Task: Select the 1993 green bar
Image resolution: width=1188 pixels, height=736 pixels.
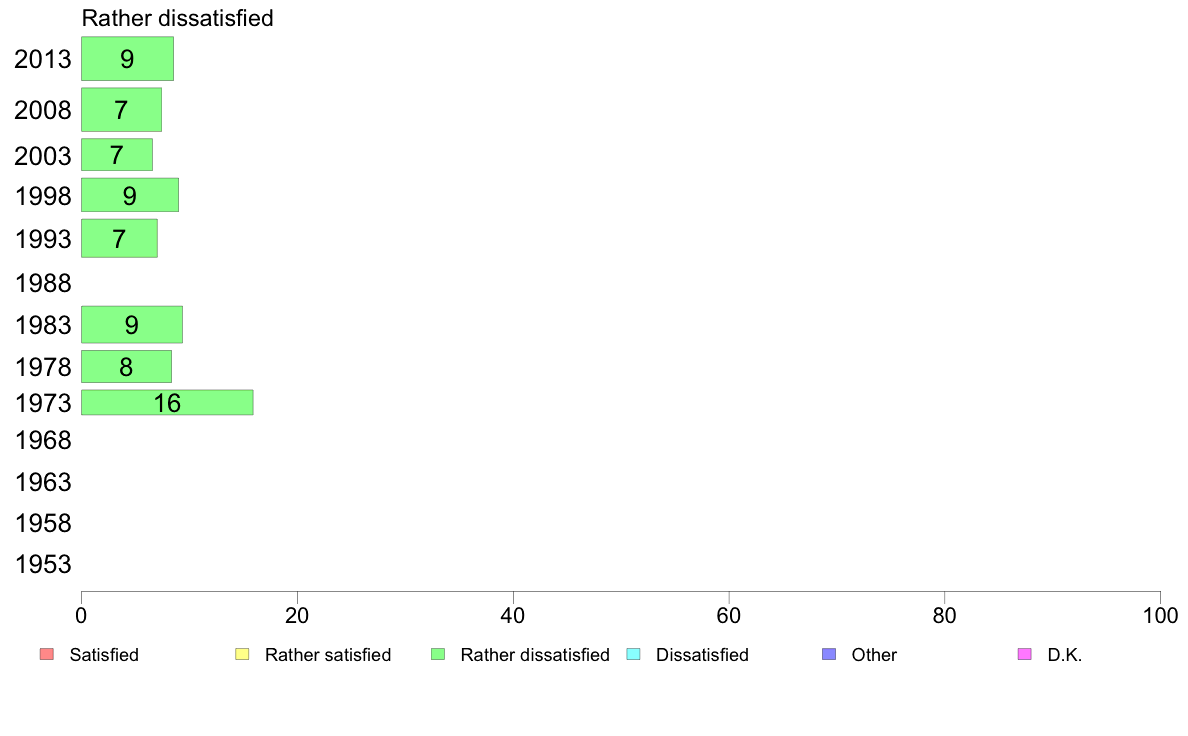Action: [119, 238]
